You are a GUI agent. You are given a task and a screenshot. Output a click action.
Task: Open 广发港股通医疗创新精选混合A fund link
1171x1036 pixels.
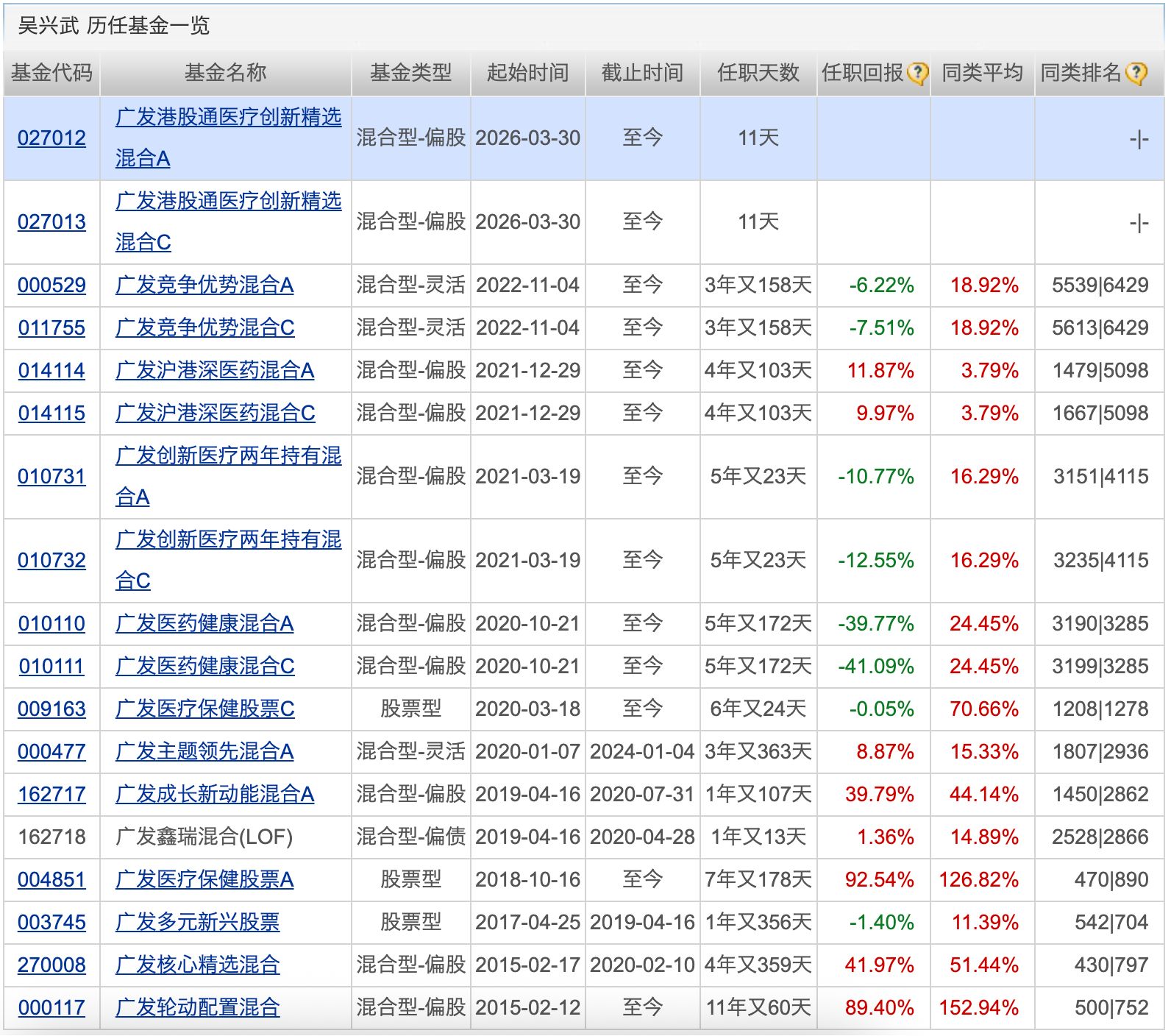(228, 138)
